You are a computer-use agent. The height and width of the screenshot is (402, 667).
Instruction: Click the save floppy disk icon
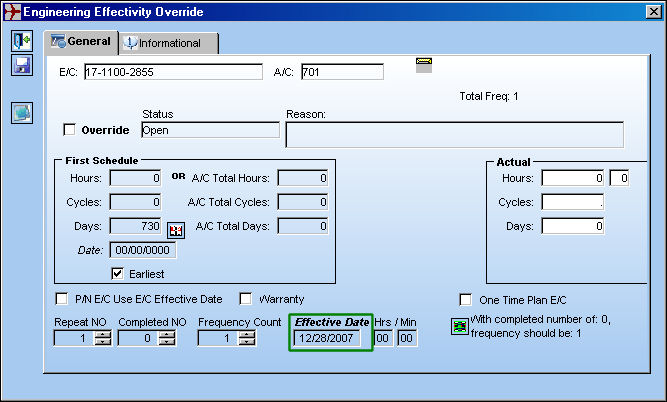coord(22,66)
